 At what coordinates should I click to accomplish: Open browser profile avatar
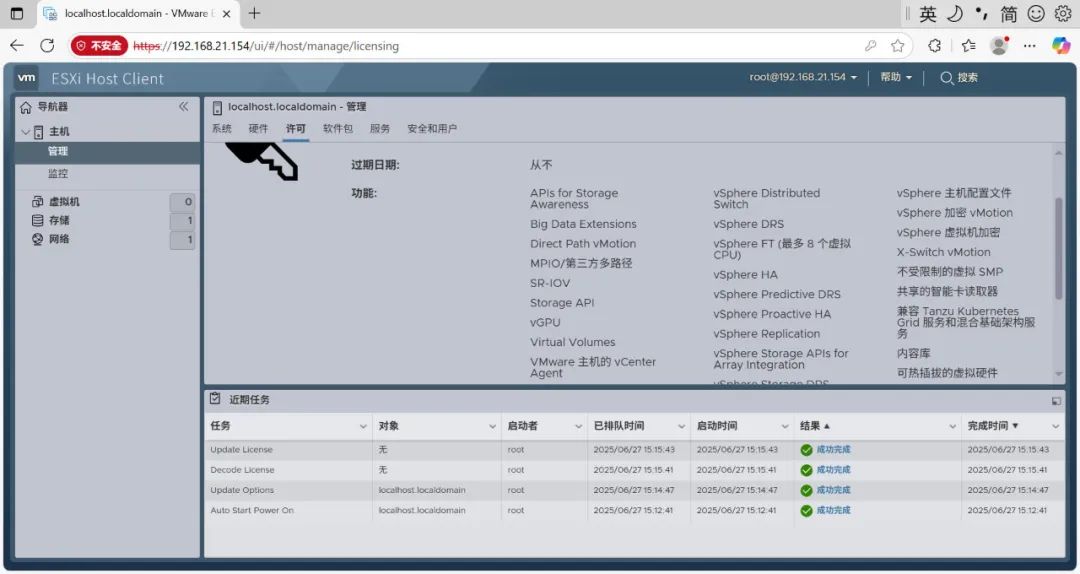pyautogui.click(x=999, y=45)
